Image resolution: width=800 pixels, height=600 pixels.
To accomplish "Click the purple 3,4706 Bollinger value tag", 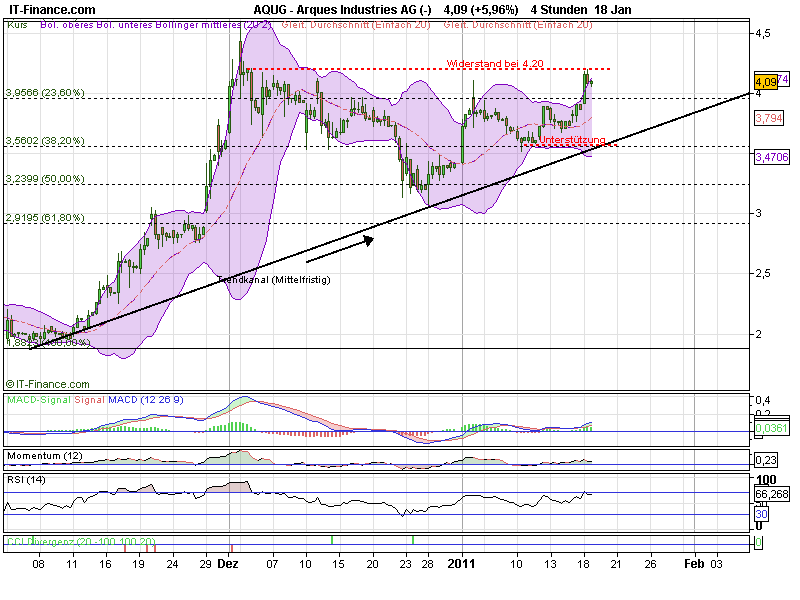I will click(771, 157).
